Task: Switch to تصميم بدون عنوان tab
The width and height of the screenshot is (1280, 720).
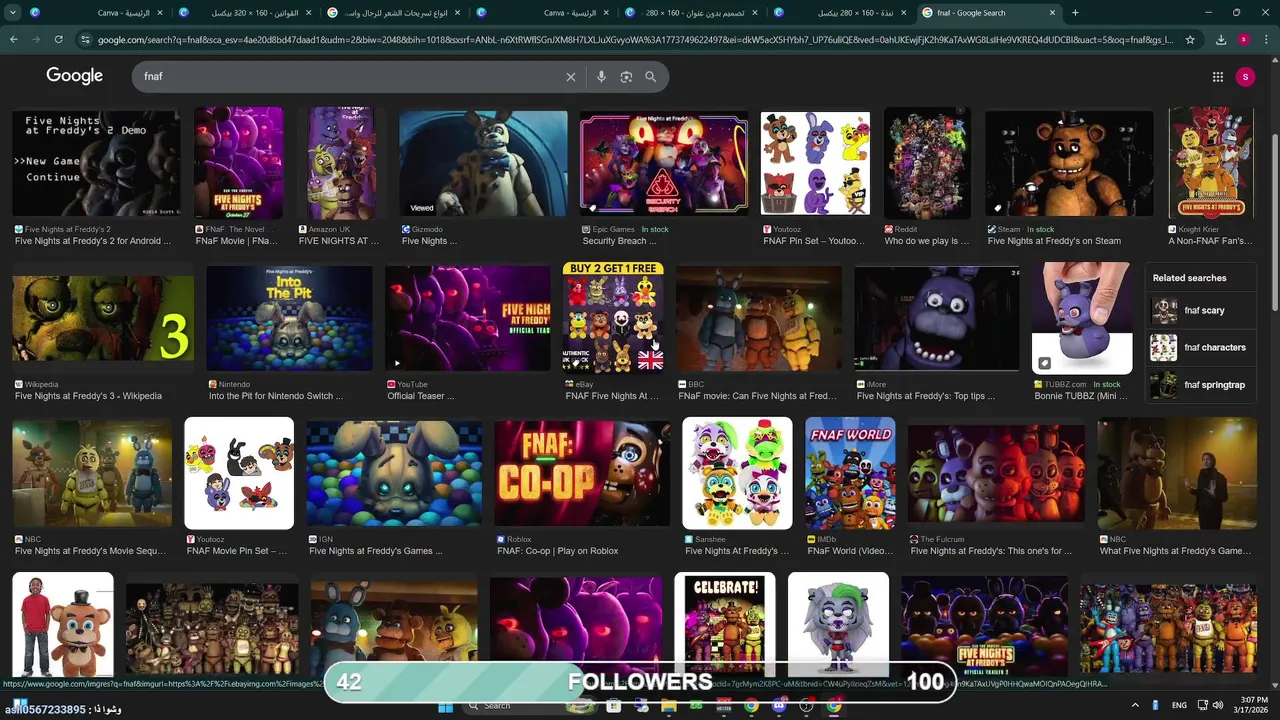Action: [694, 13]
